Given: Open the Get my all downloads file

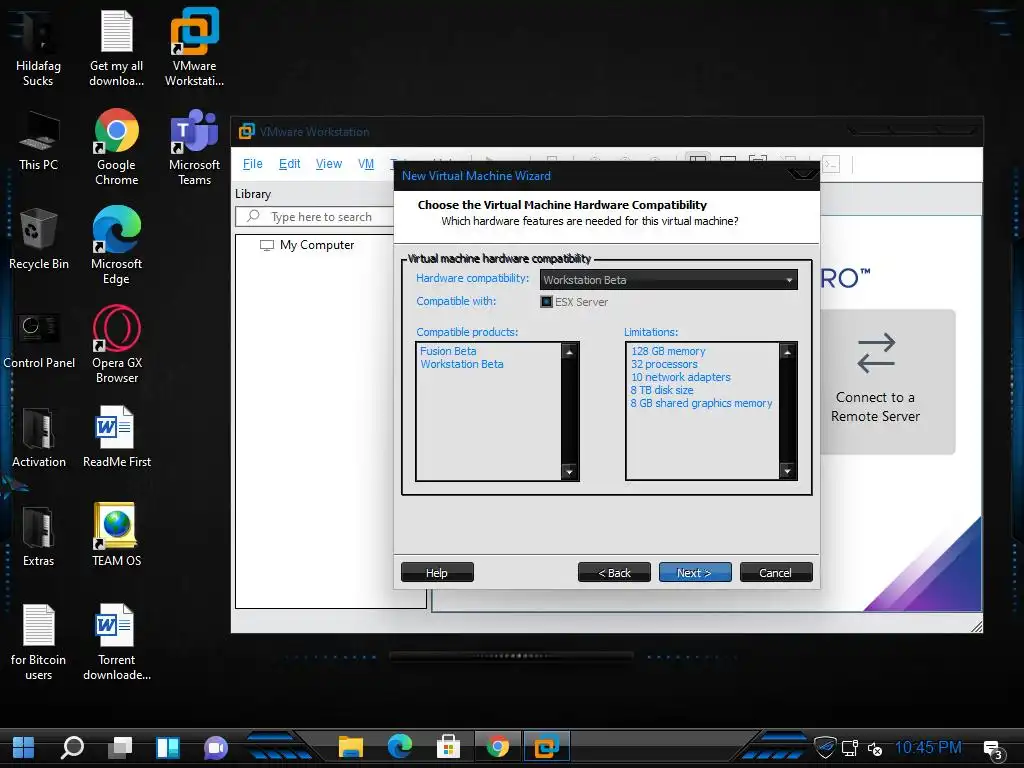Looking at the screenshot, I should pyautogui.click(x=116, y=48).
